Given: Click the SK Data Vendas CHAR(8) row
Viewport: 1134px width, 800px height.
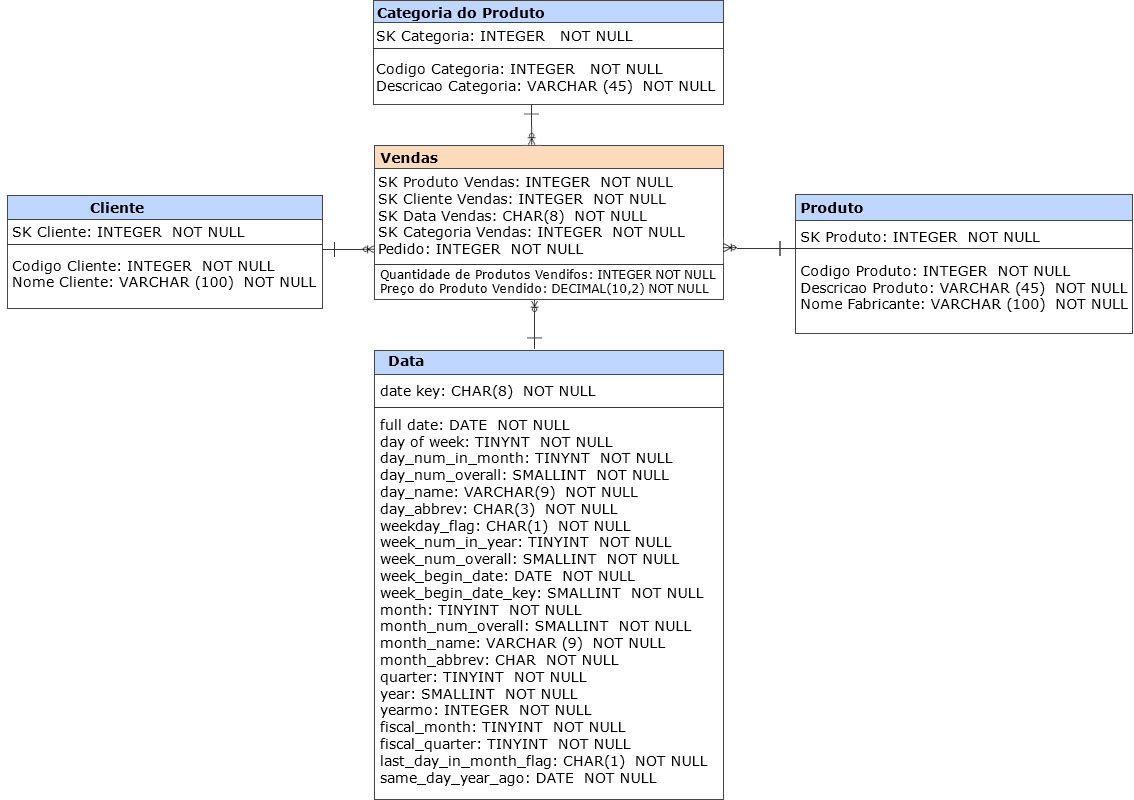Looking at the screenshot, I should click(512, 216).
